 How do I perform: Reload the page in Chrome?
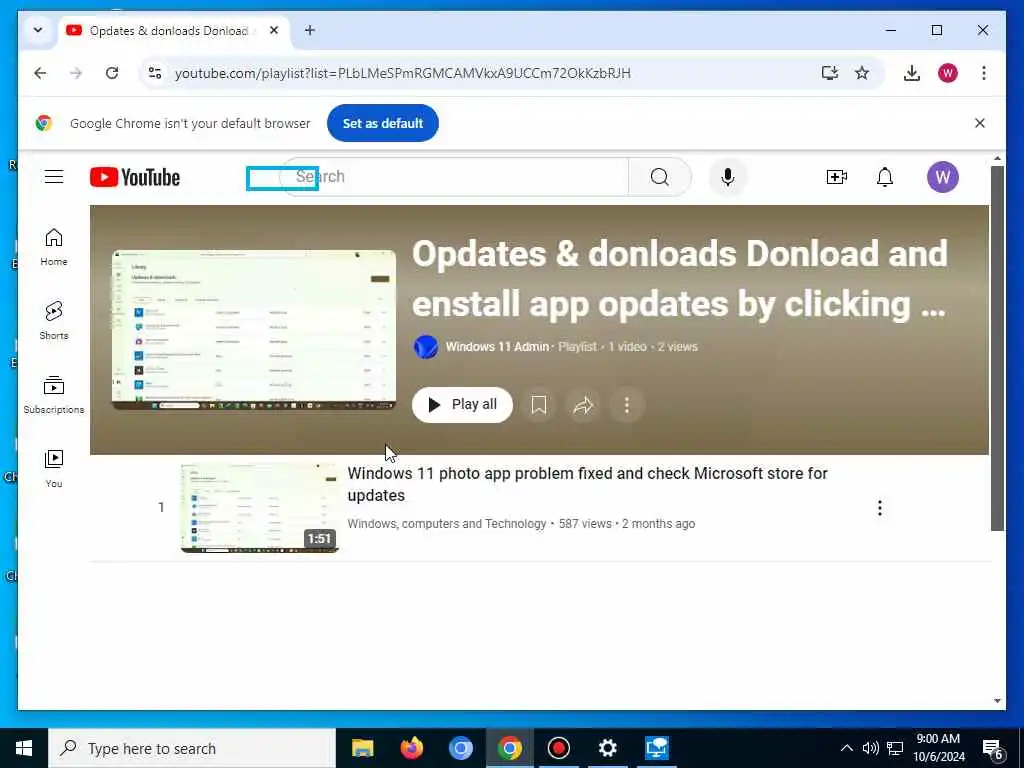point(112,73)
